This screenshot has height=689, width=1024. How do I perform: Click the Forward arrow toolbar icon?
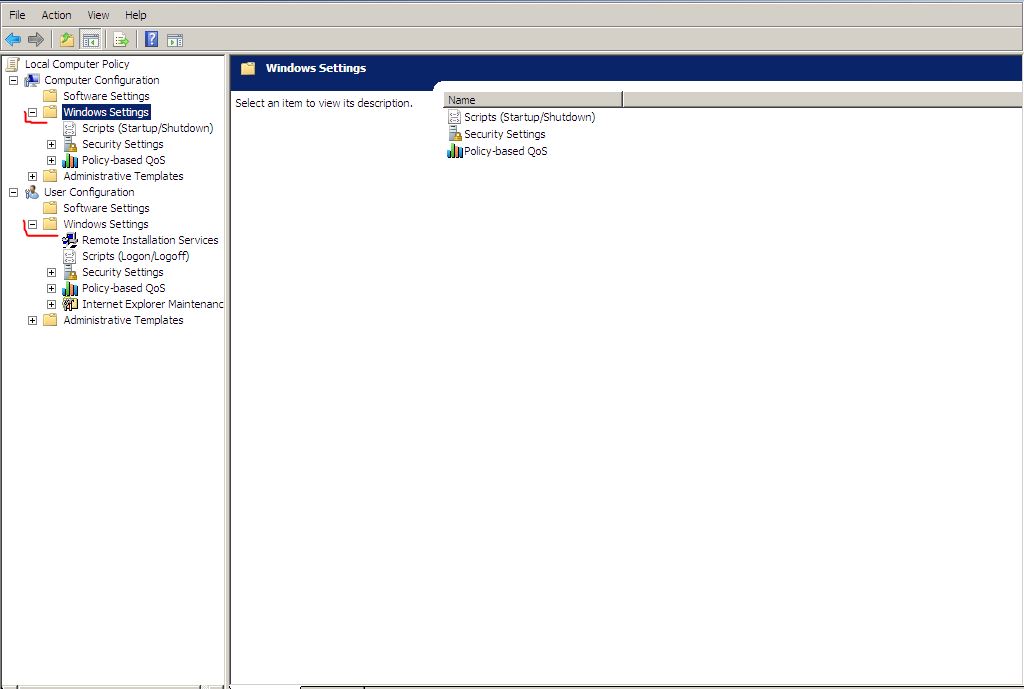point(36,40)
